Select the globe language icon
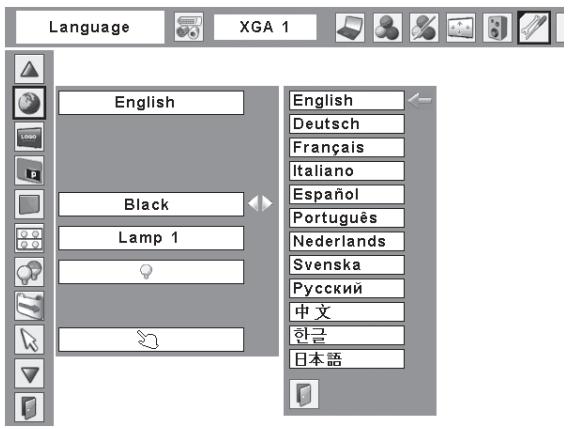Screen dimensions: 568x429 [29, 103]
